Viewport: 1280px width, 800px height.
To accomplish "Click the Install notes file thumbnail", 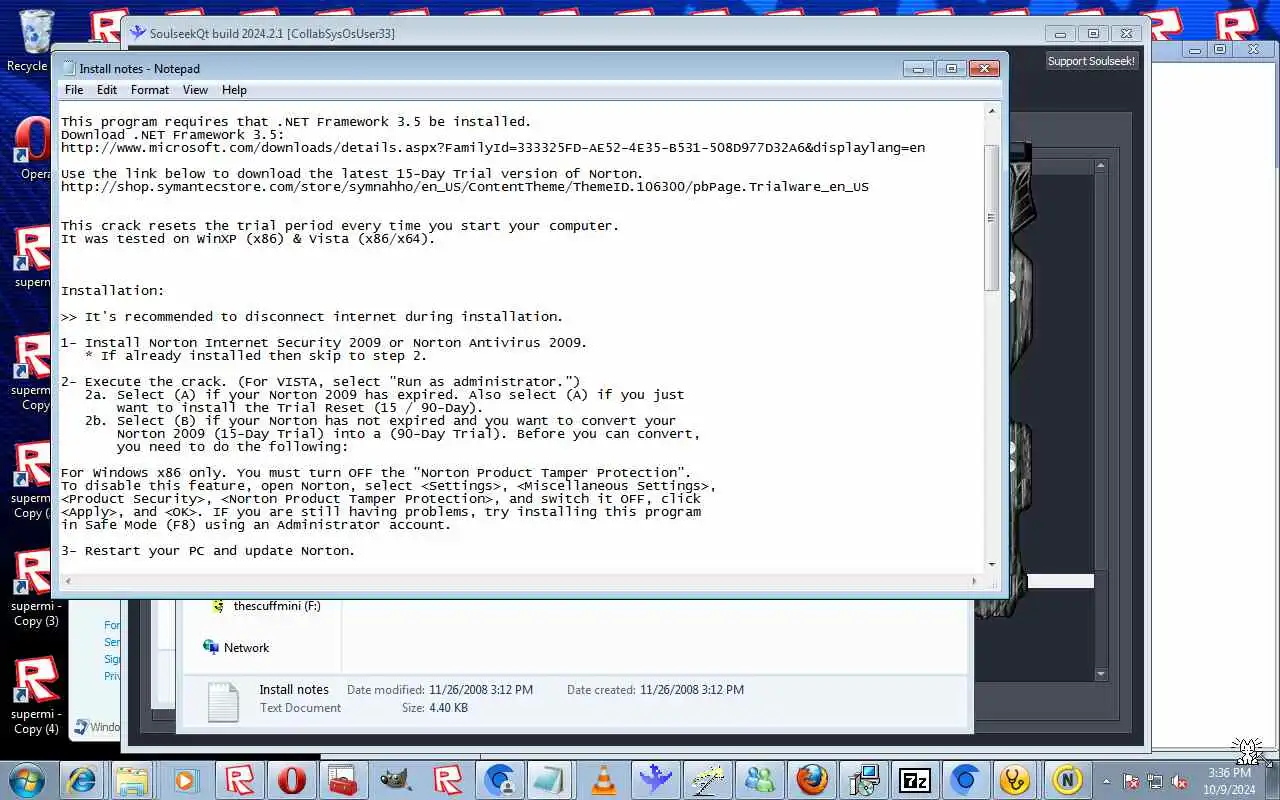I will (x=222, y=701).
